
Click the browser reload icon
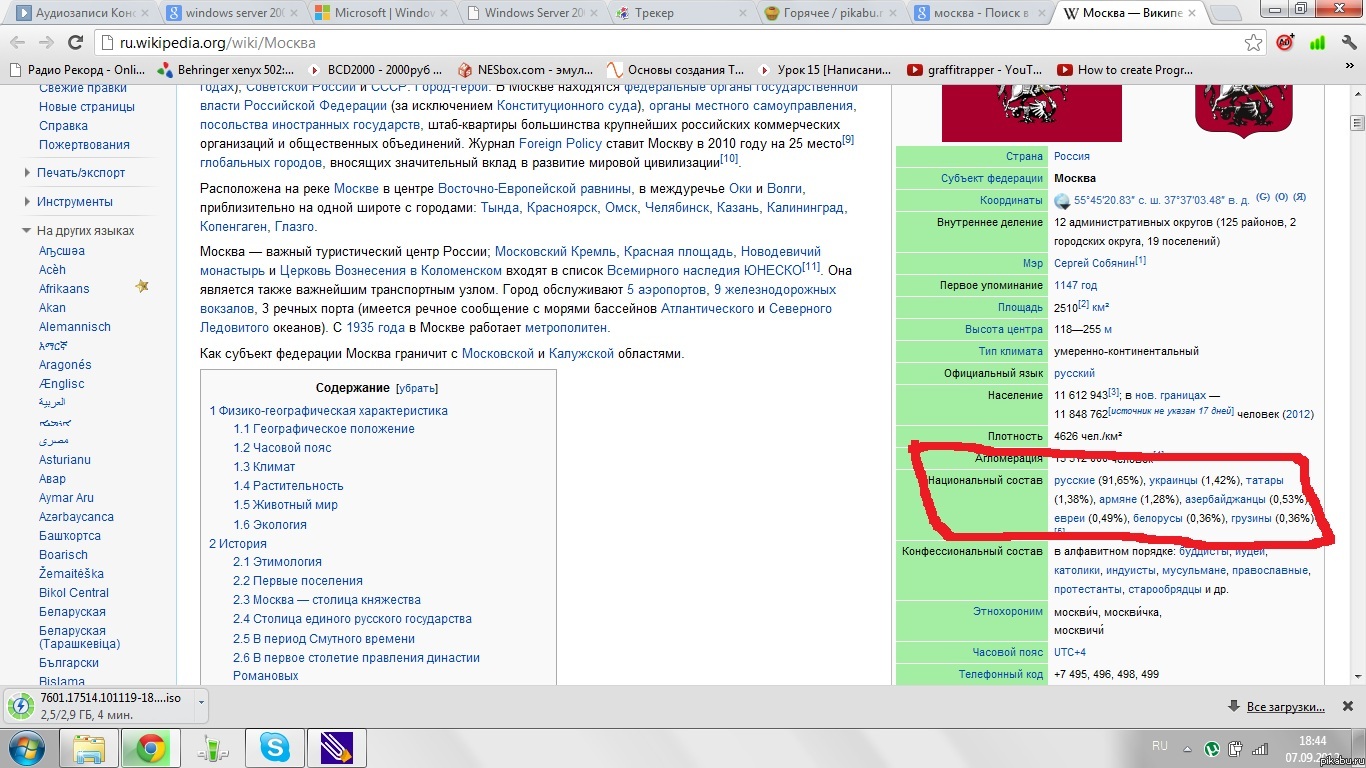click(x=75, y=43)
